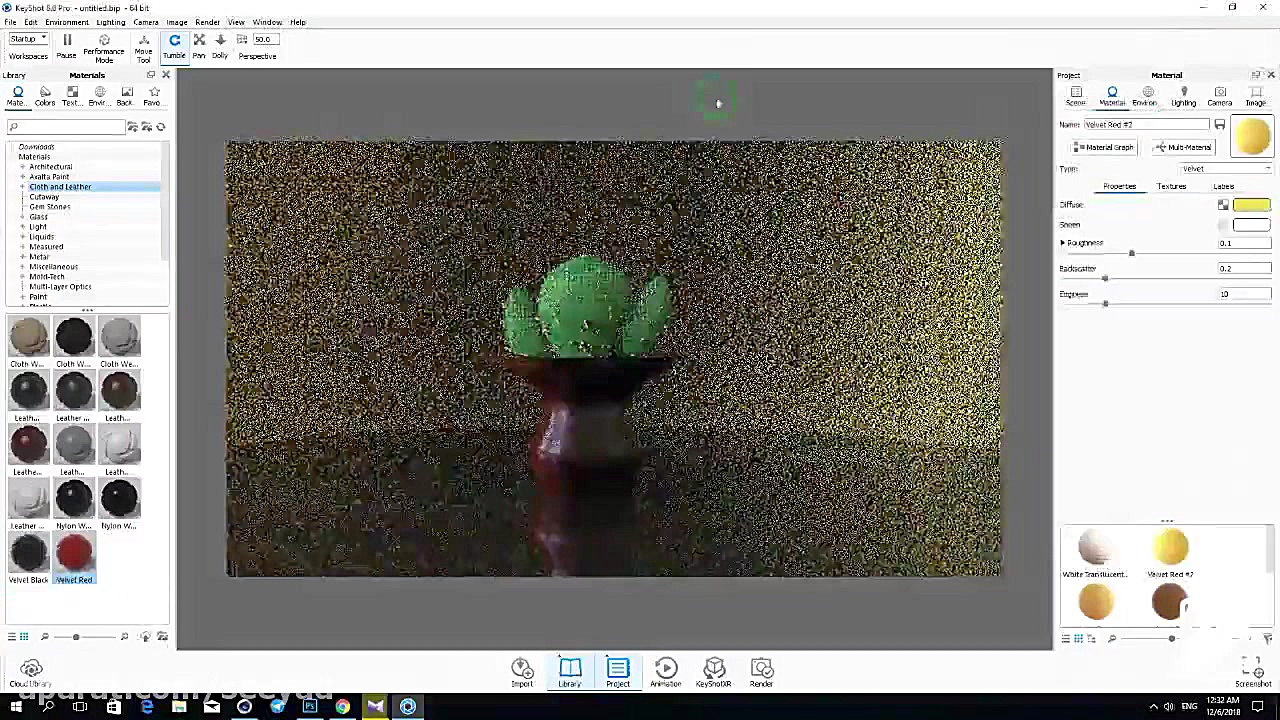Open the Backplates library tab
1280x720 pixels.
click(x=125, y=96)
